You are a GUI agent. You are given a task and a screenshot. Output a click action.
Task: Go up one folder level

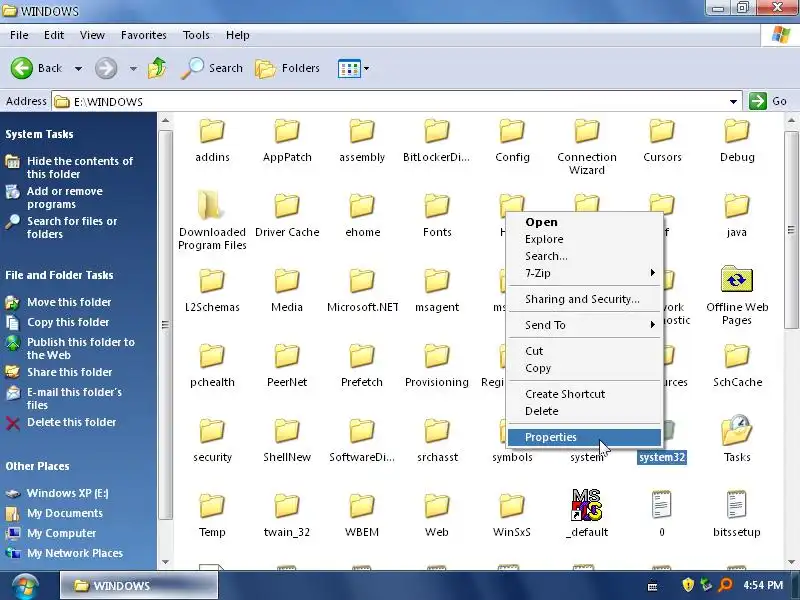pos(157,68)
